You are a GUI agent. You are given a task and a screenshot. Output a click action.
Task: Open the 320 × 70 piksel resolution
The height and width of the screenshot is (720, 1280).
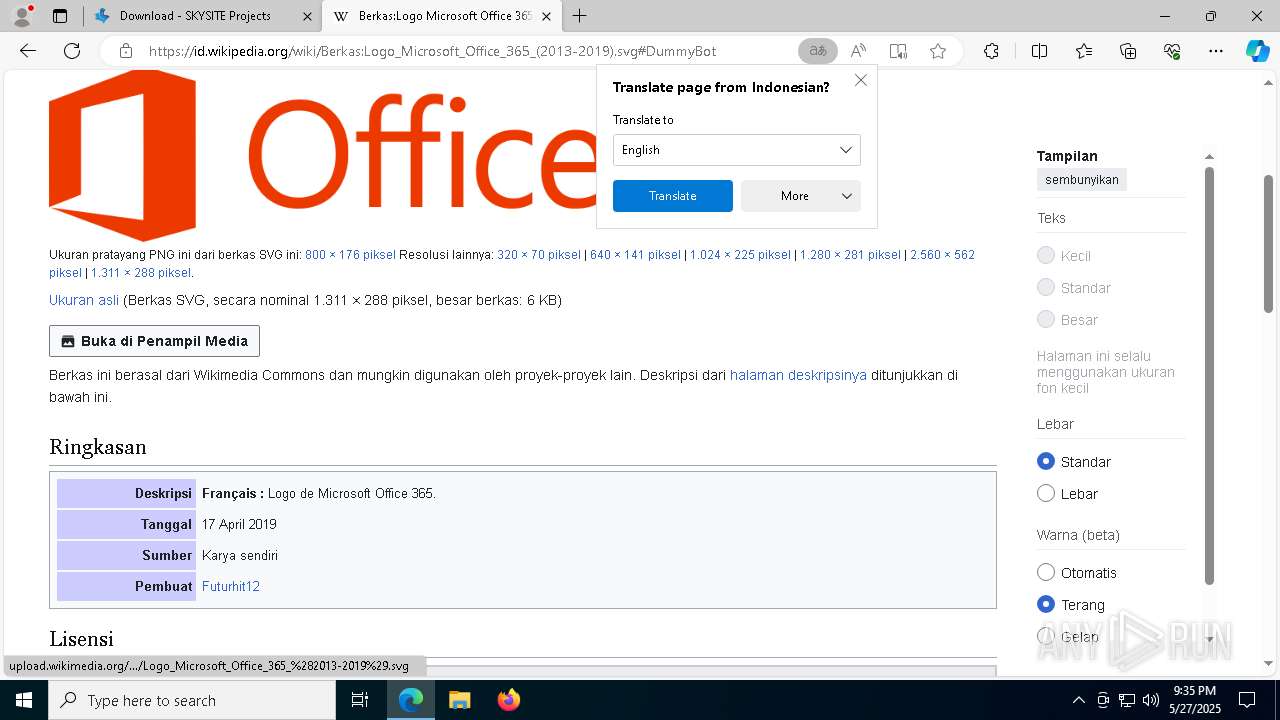click(x=538, y=255)
